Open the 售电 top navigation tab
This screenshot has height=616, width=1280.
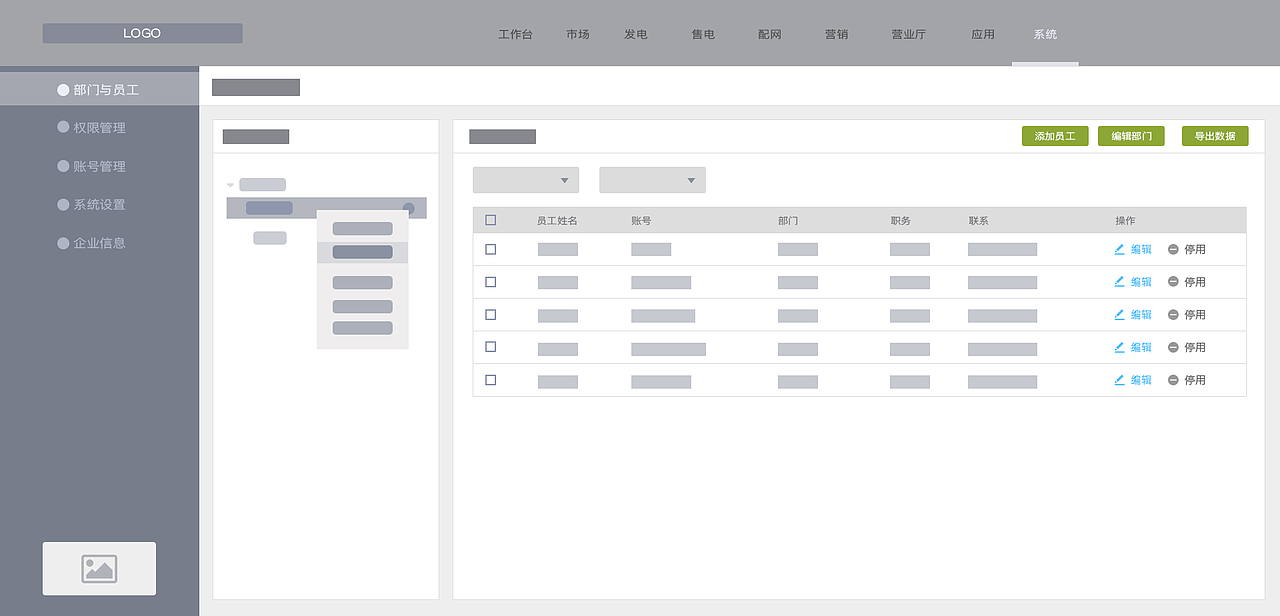point(703,34)
